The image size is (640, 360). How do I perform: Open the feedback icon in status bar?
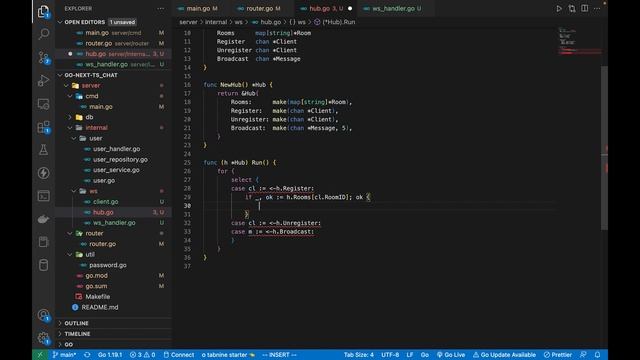(x=583, y=355)
